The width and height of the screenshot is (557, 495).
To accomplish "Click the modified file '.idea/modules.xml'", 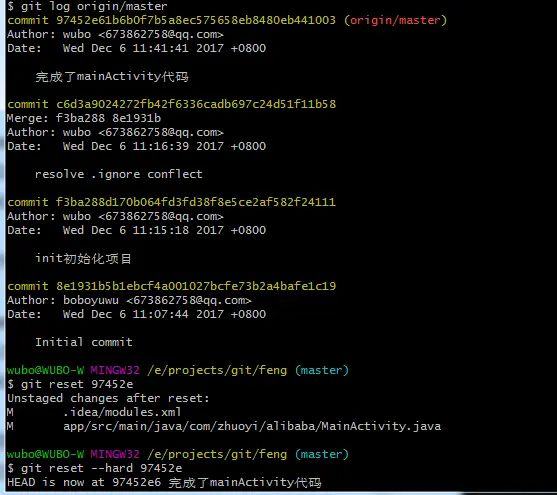I will pyautogui.click(x=122, y=412).
